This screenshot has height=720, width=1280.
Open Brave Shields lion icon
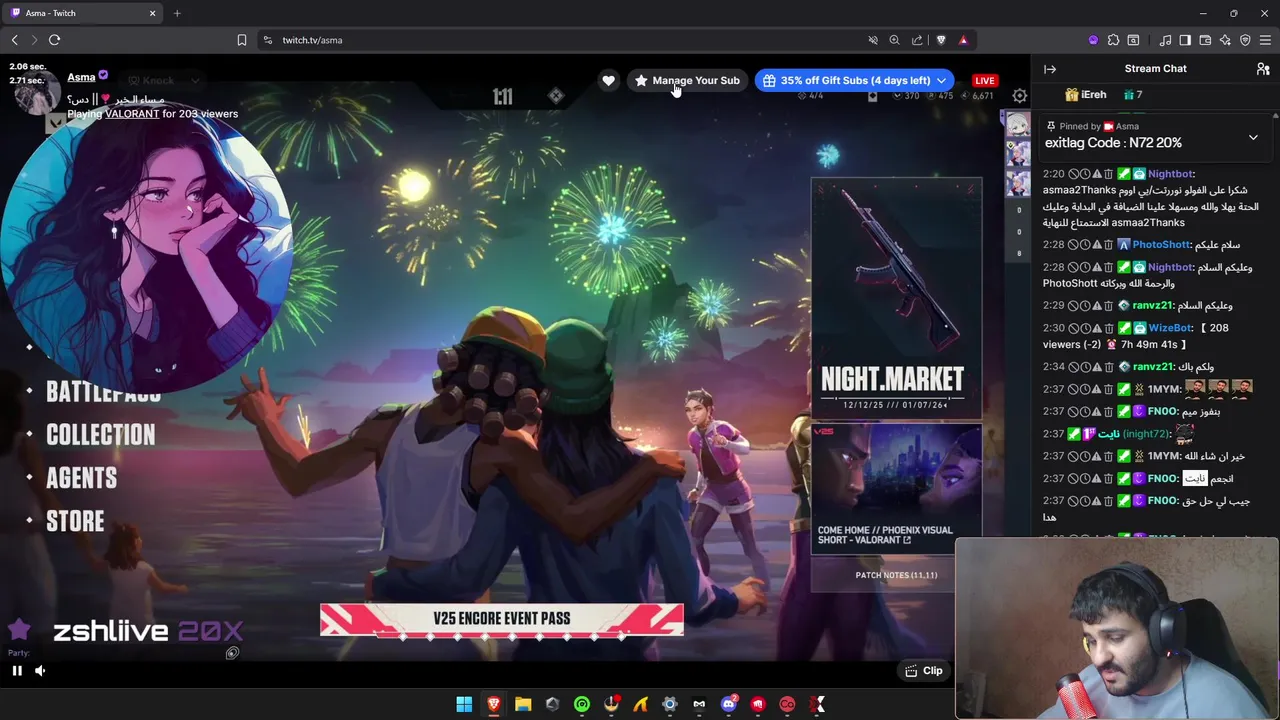pos(940,40)
